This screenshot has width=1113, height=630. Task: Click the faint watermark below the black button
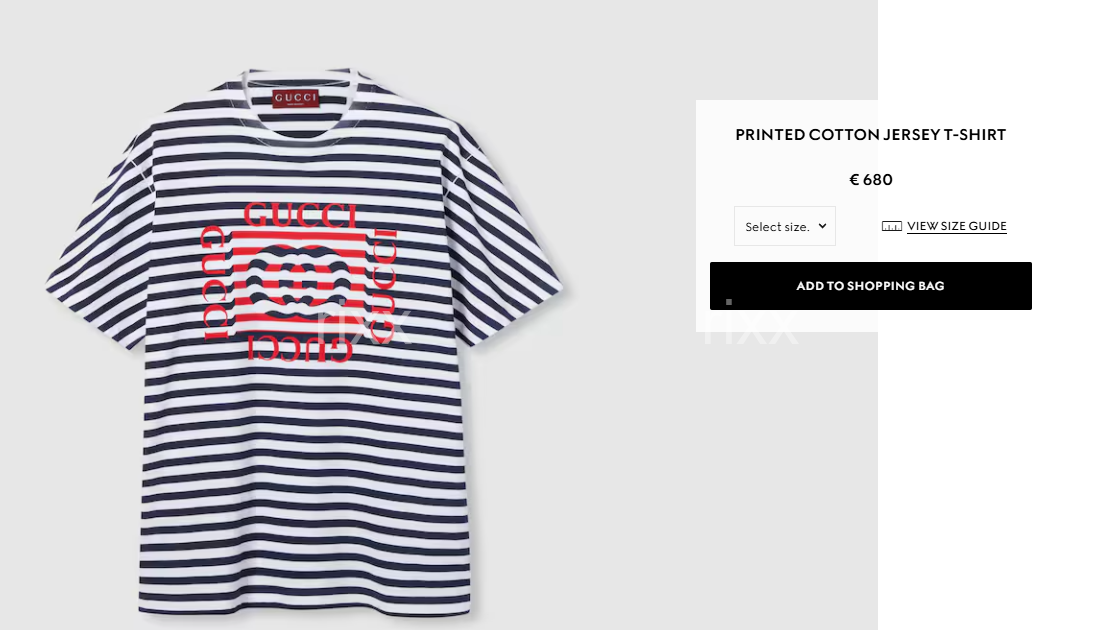point(750,329)
